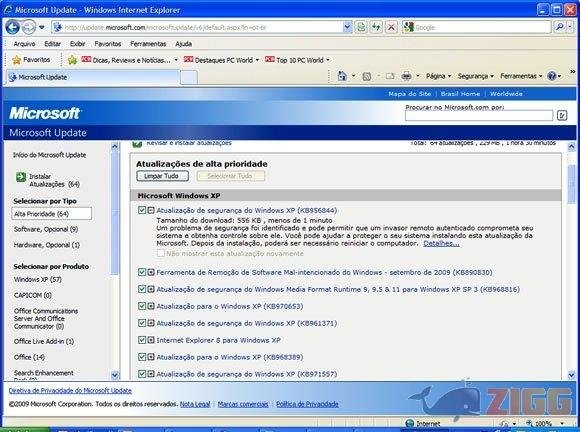Collapse the KB956844 update details

[151, 210]
